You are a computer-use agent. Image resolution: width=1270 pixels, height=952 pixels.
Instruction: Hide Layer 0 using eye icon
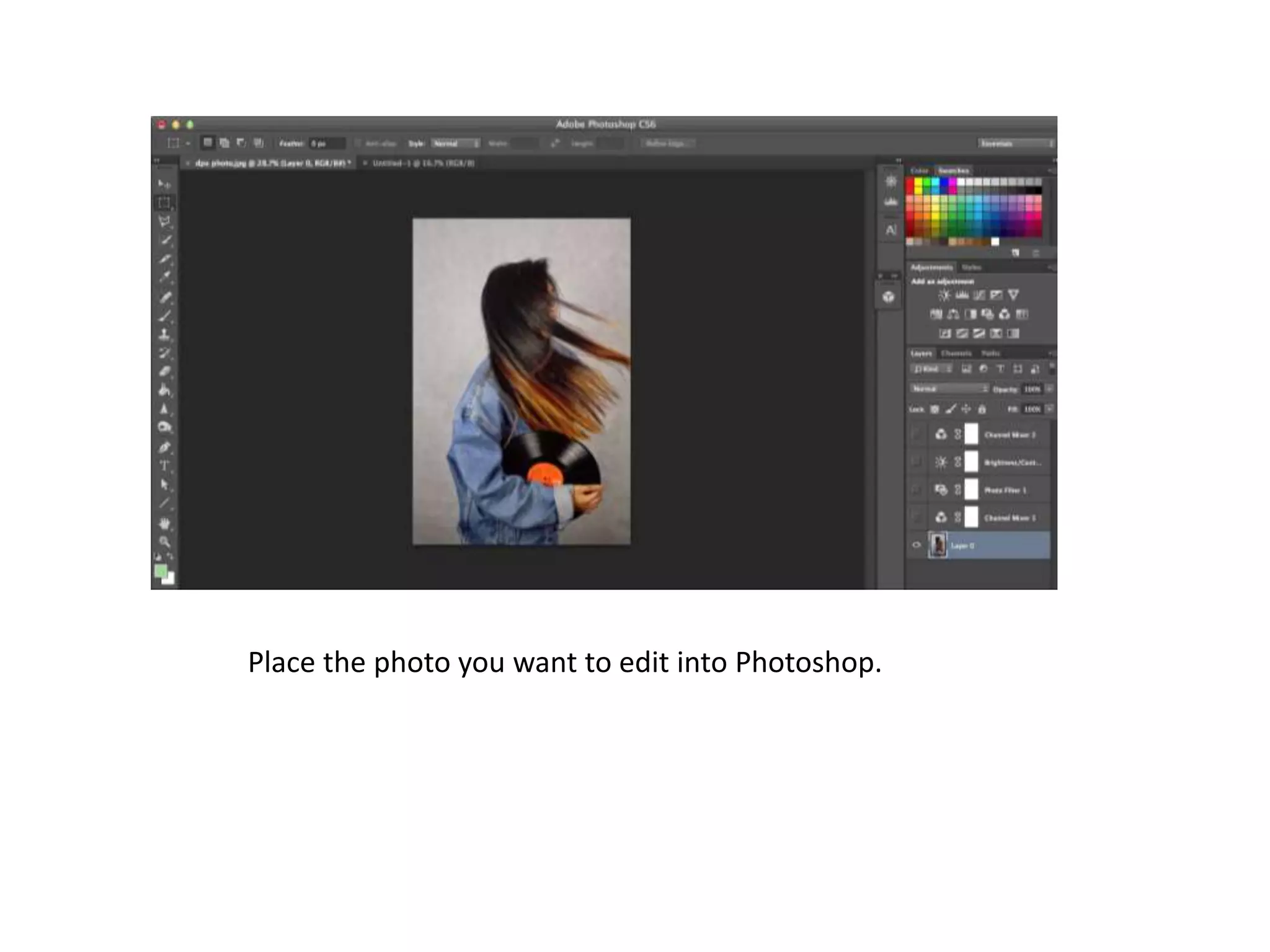[917, 545]
